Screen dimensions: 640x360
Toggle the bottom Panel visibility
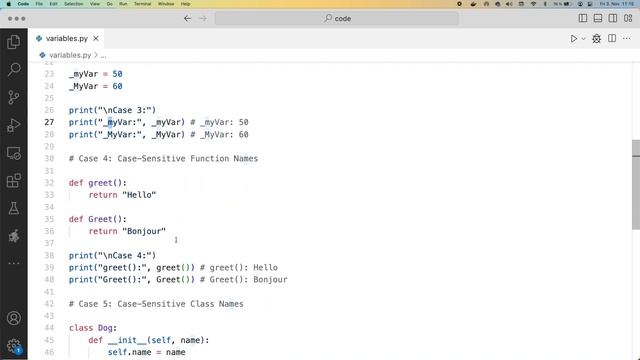coord(598,18)
